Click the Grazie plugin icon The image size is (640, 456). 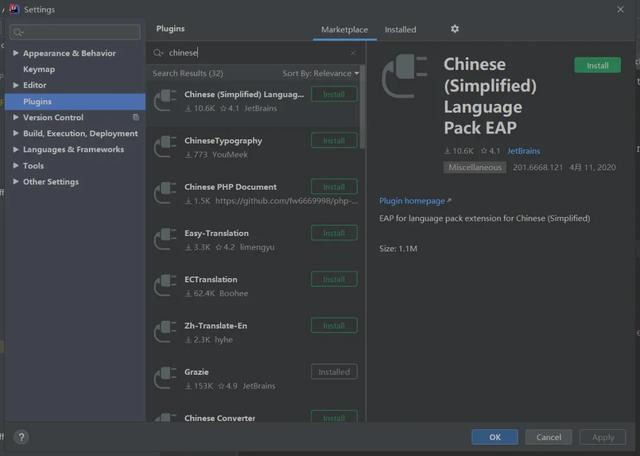click(165, 378)
